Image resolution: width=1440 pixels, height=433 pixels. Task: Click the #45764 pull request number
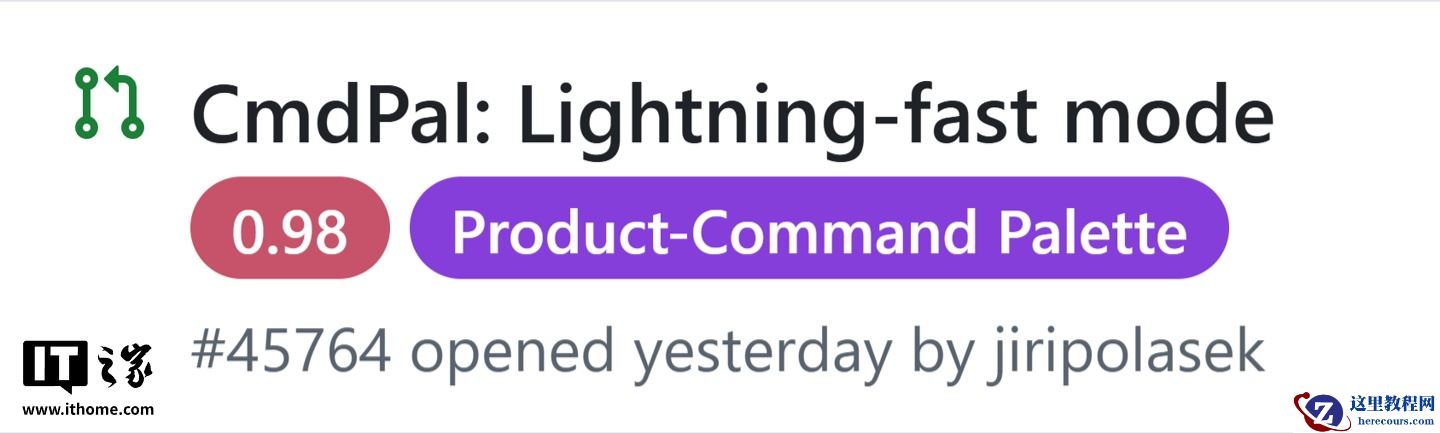click(x=290, y=353)
